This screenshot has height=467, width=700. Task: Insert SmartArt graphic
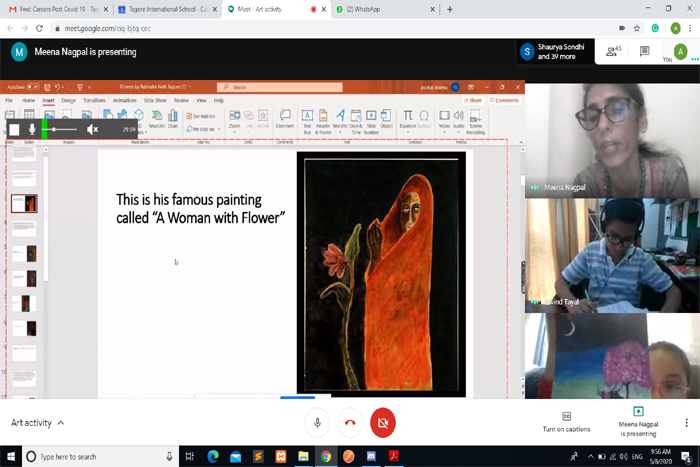[157, 119]
